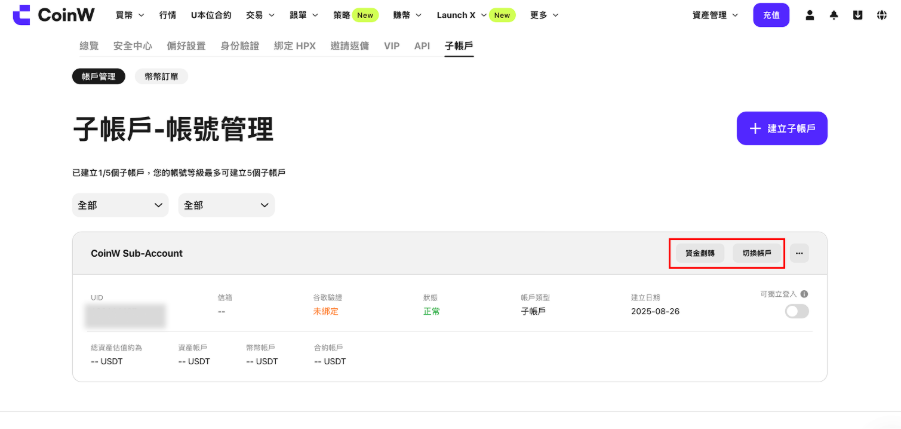Viewport: 901px width, 429px height.
Task: Select the 子帳戶 tab in account navigation
Action: pos(459,46)
